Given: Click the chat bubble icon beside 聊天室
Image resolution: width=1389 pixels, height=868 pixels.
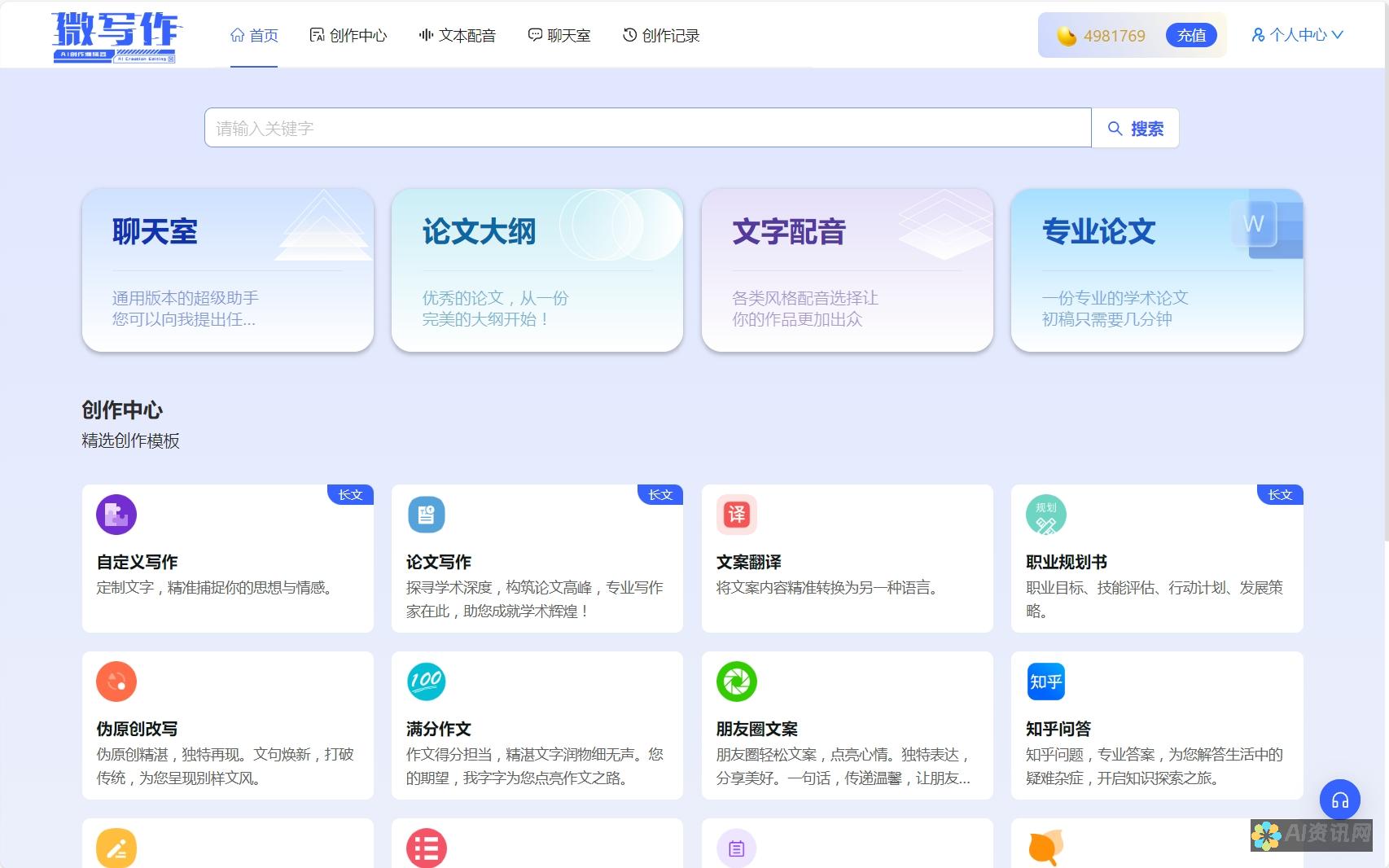Looking at the screenshot, I should [x=535, y=35].
